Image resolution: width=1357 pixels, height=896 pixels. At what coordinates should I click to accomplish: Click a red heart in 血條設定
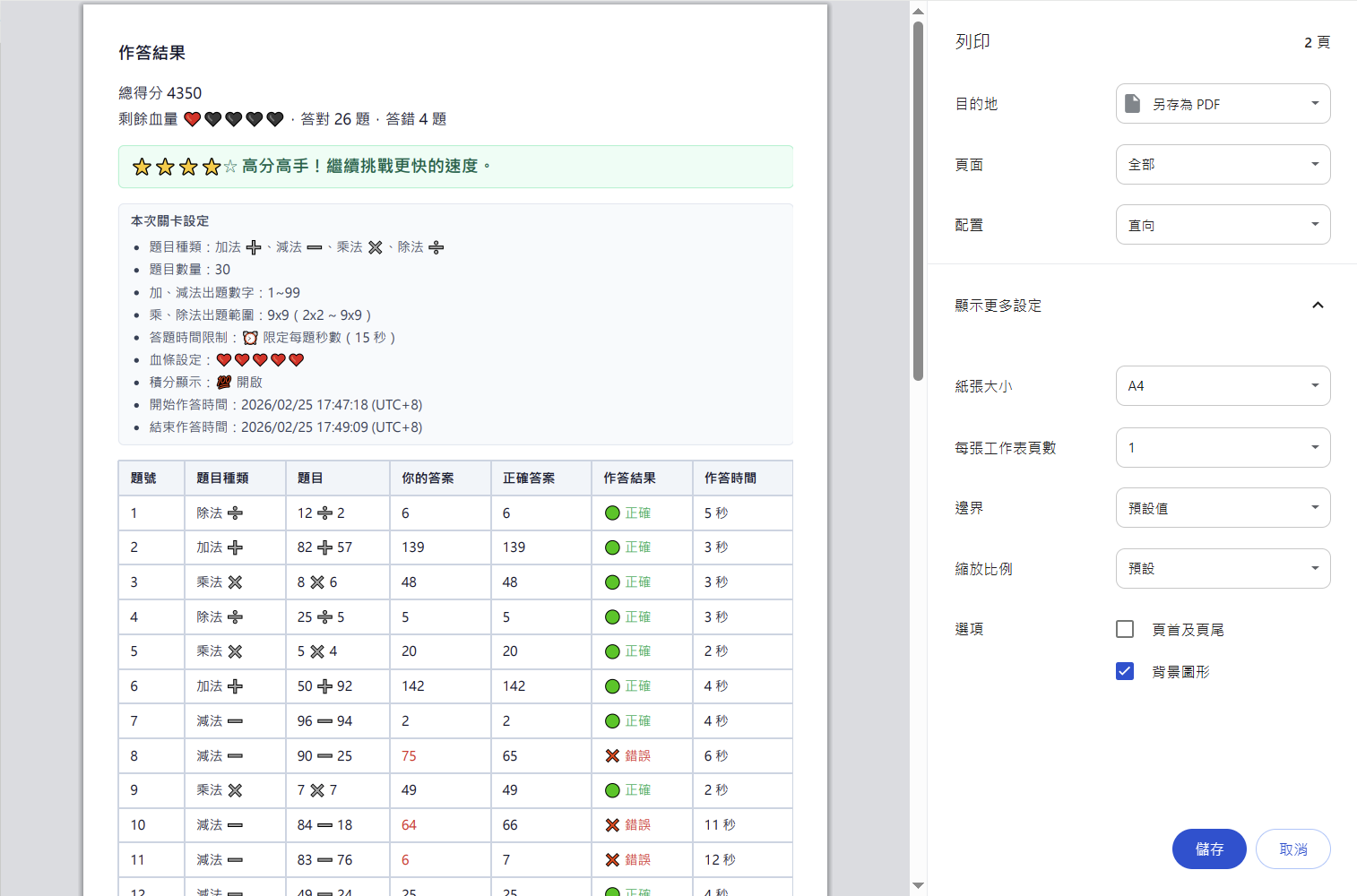(x=223, y=359)
